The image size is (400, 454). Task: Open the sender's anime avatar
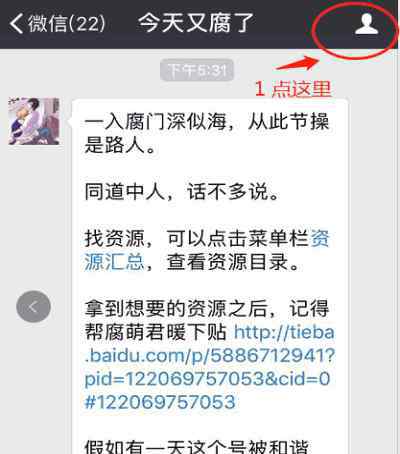tap(34, 121)
